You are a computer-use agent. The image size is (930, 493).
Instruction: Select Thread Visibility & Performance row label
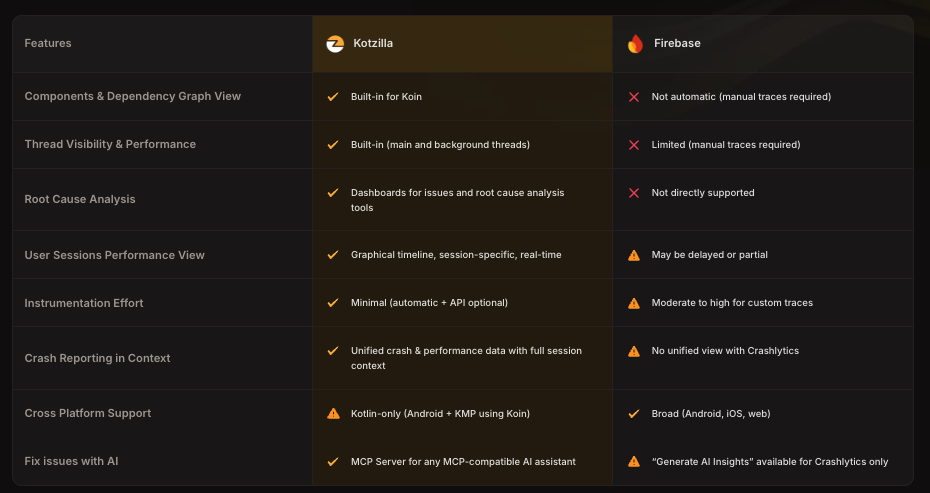coord(110,144)
